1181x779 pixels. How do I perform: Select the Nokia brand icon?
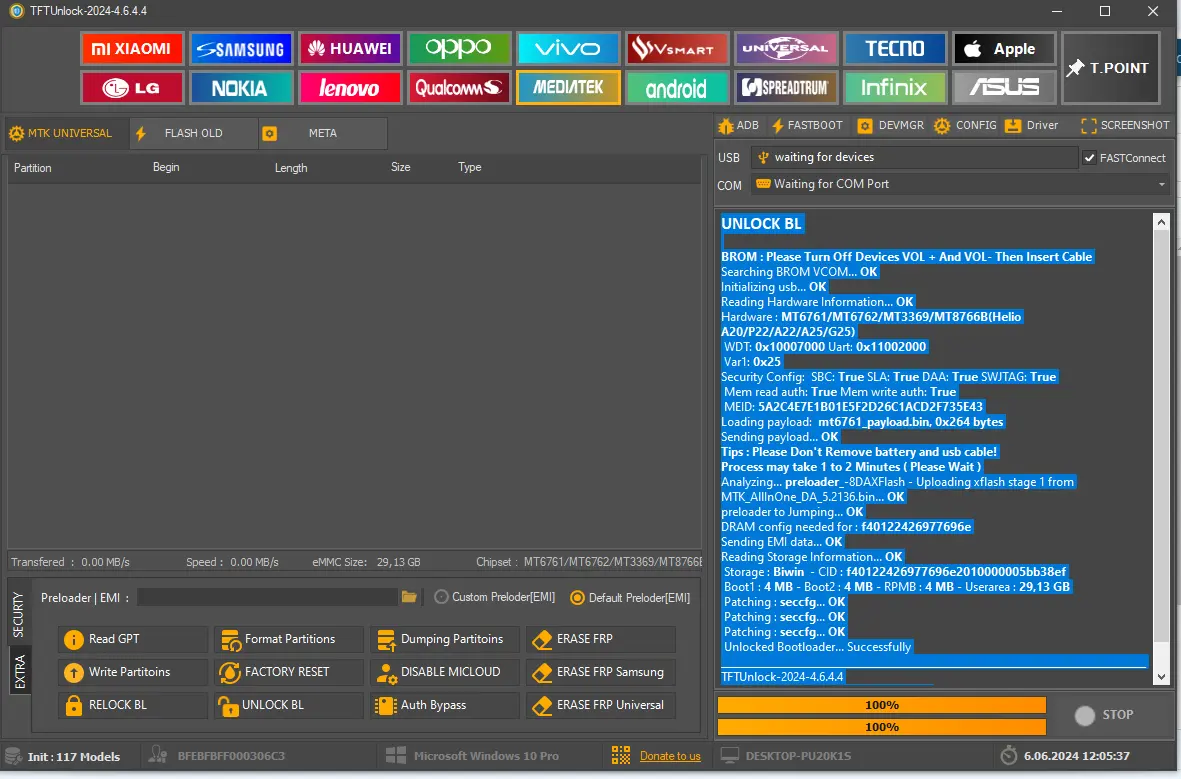tap(241, 88)
